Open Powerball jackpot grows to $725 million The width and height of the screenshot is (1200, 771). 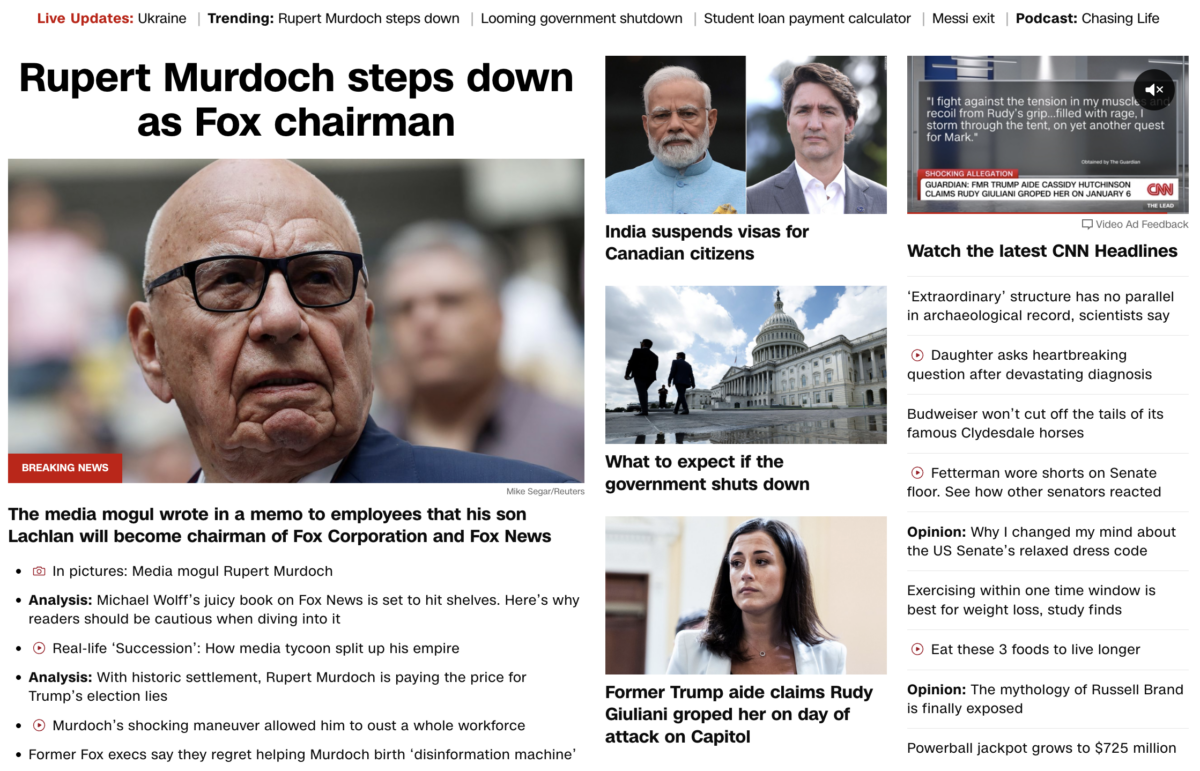click(x=1041, y=748)
